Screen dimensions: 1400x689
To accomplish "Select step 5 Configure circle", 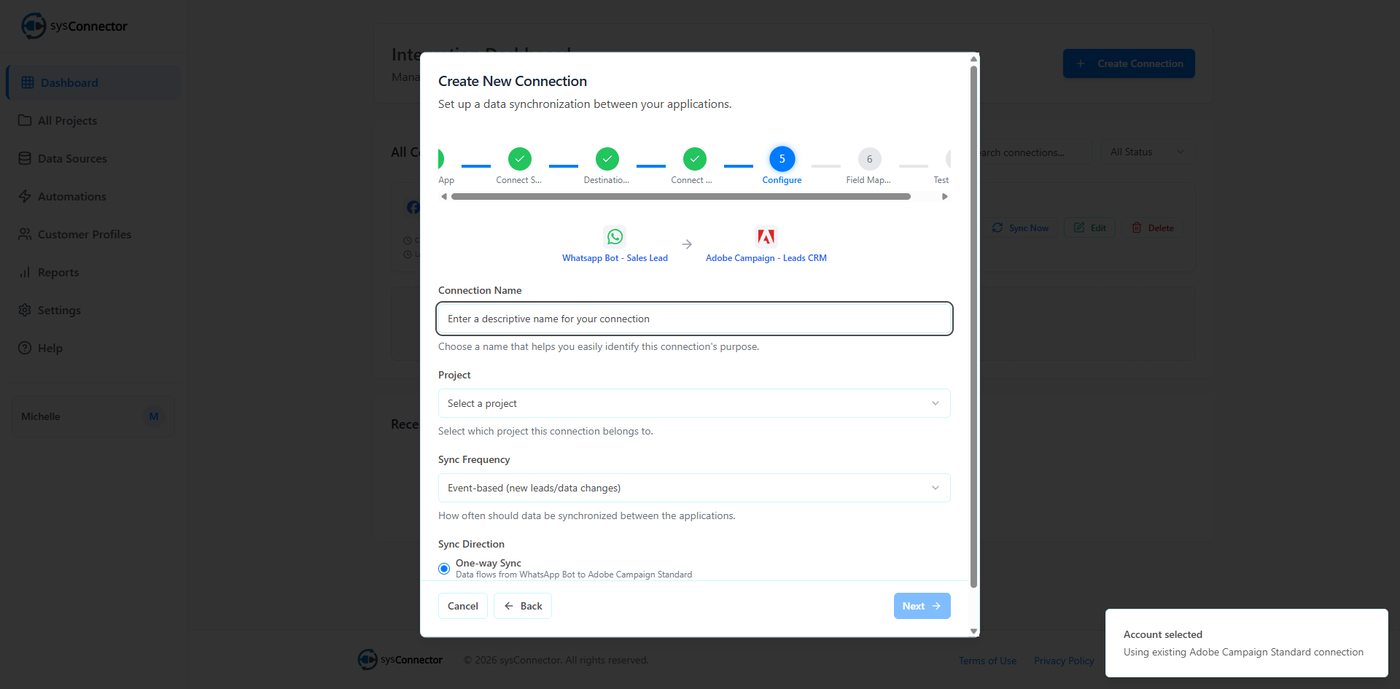I will pyautogui.click(x=782, y=159).
